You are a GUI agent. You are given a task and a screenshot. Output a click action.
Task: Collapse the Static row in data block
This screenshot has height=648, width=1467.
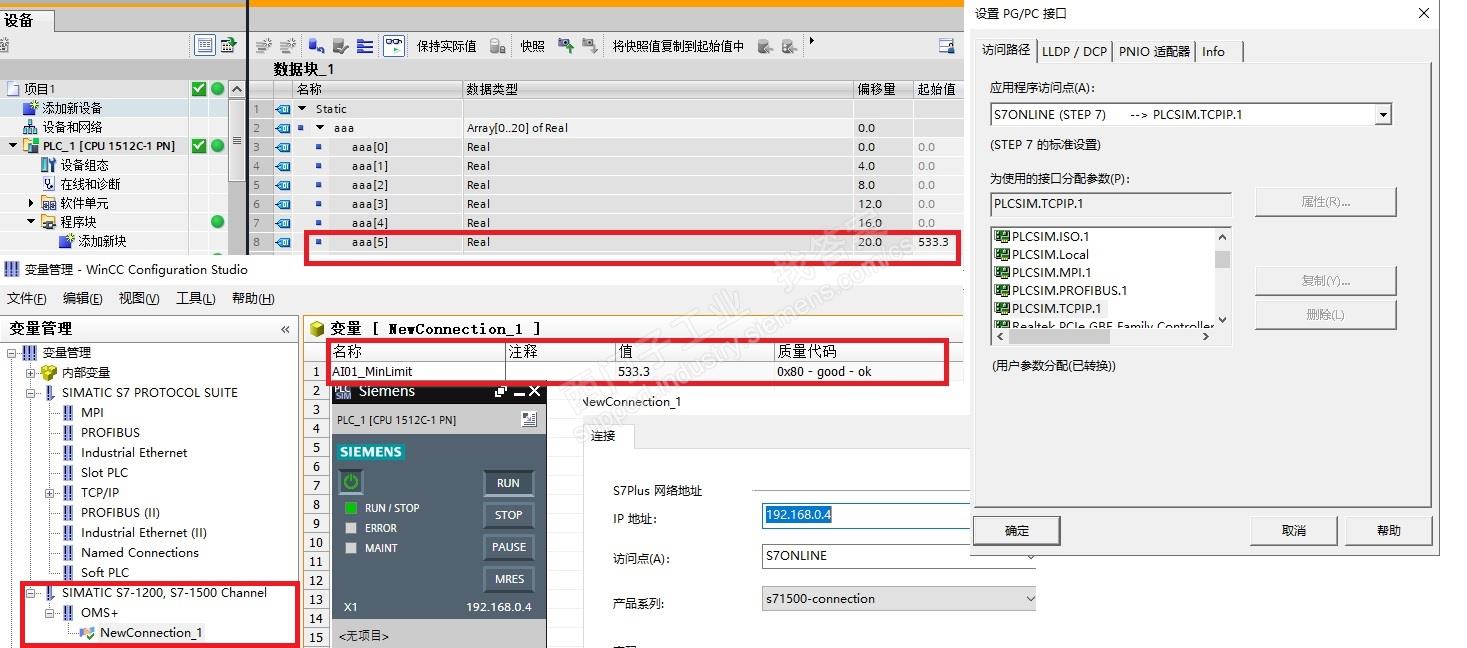303,109
